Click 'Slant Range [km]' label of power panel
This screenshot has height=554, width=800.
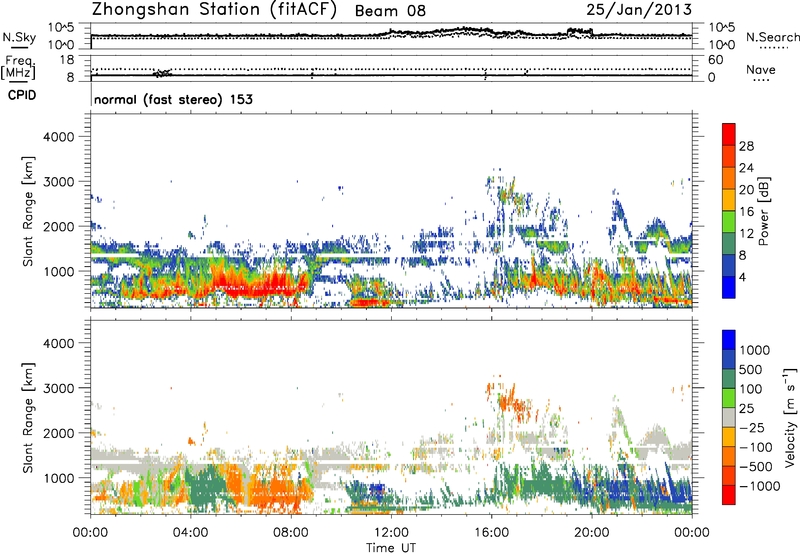pos(28,211)
